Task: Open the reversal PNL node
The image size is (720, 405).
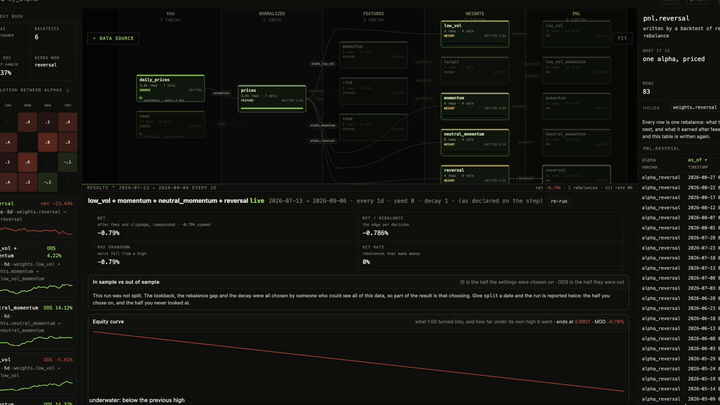Action: (x=576, y=174)
